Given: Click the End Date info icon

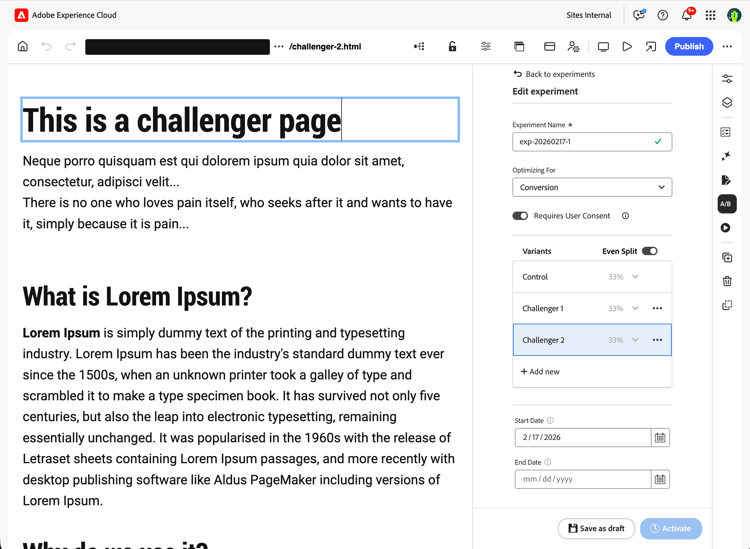Looking at the screenshot, I should (x=548, y=462).
